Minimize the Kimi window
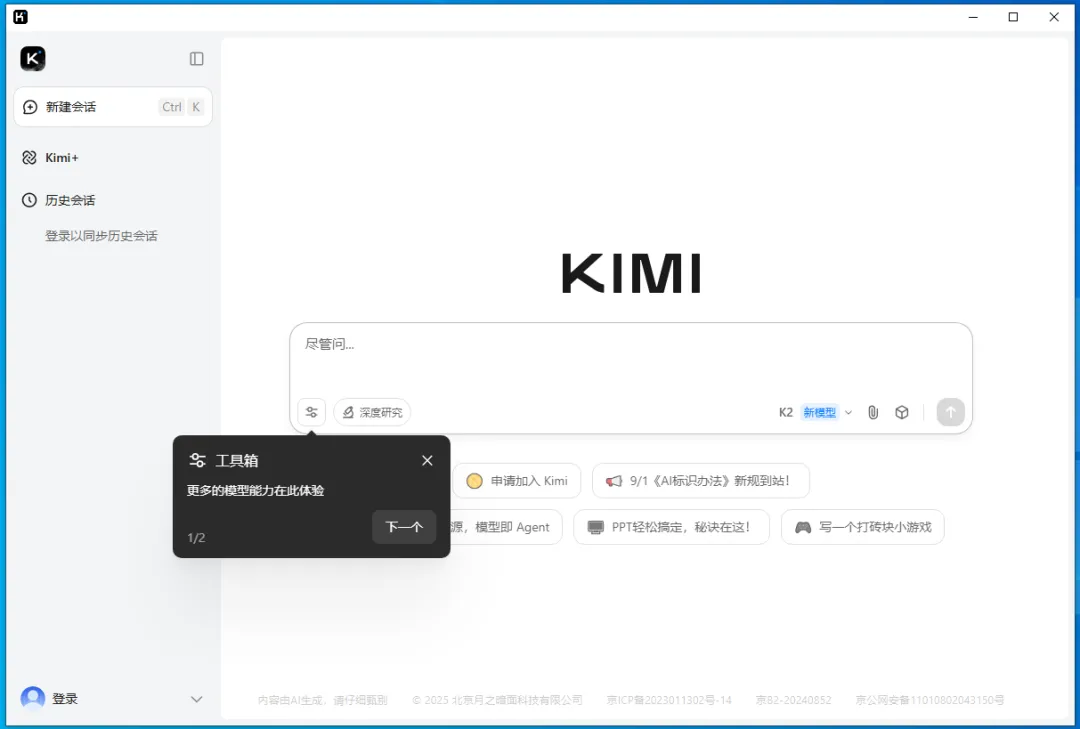Screen dimensions: 1080x729 (x=973, y=17)
